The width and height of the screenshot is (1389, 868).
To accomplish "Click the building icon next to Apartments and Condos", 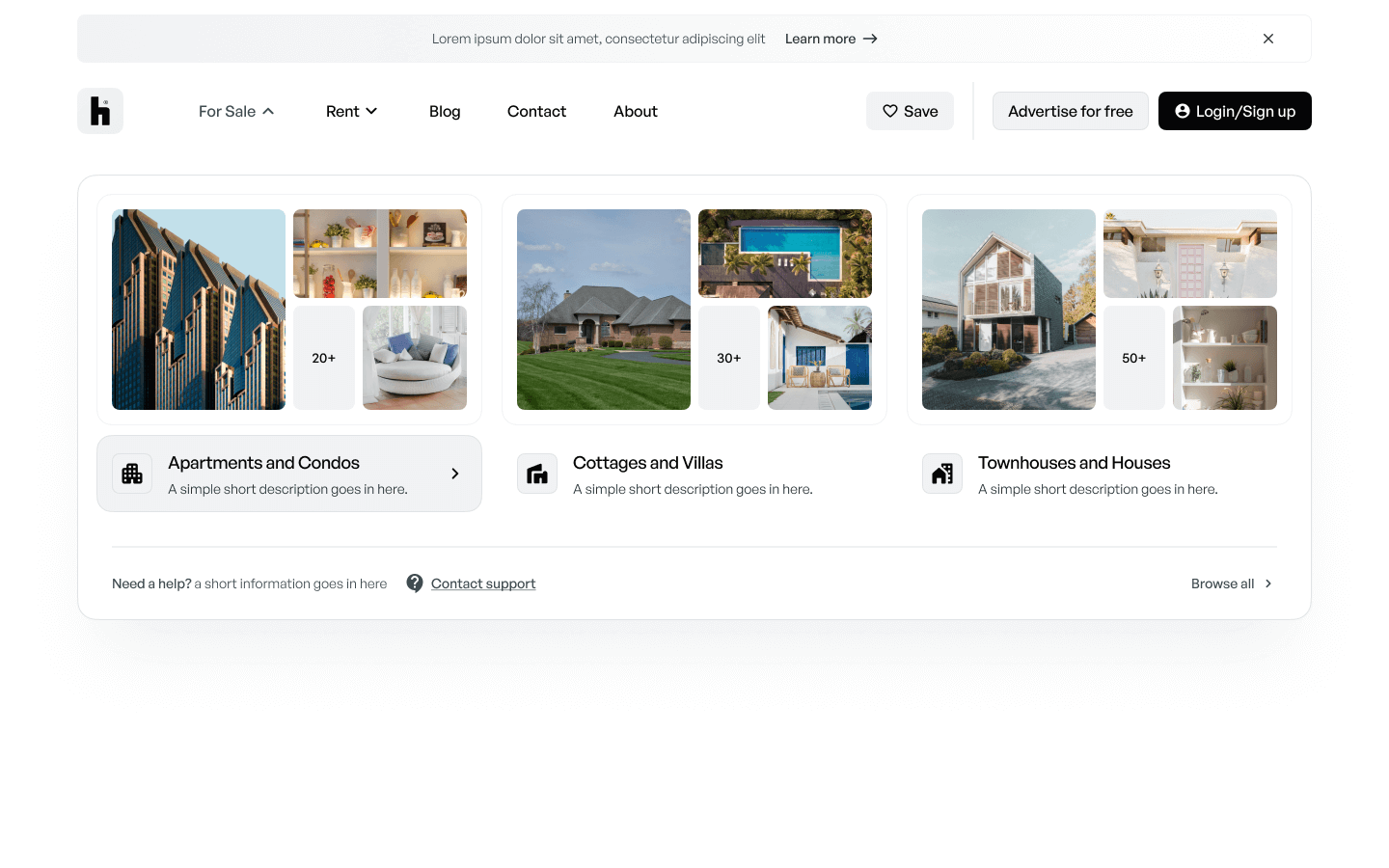I will 132,474.
